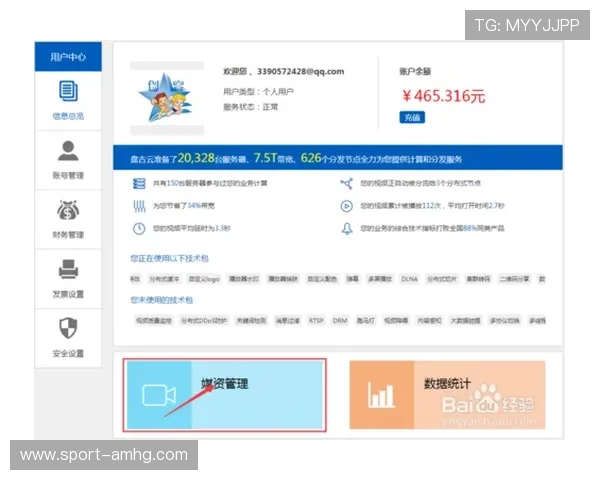Screen dimensions: 600x480
Task: Open 财务管理 money bag icon
Action: (68, 210)
